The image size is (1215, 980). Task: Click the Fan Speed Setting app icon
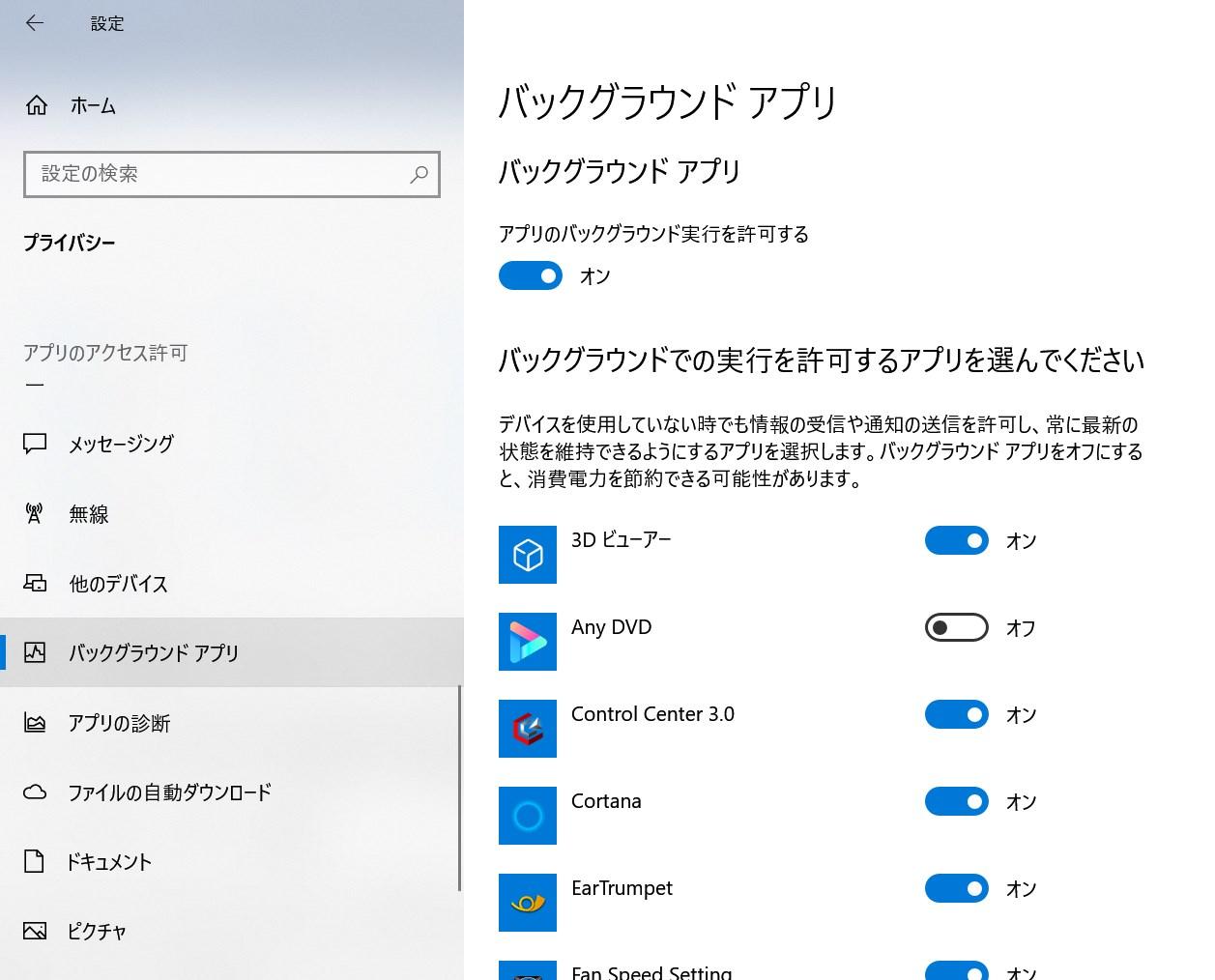pos(527,971)
